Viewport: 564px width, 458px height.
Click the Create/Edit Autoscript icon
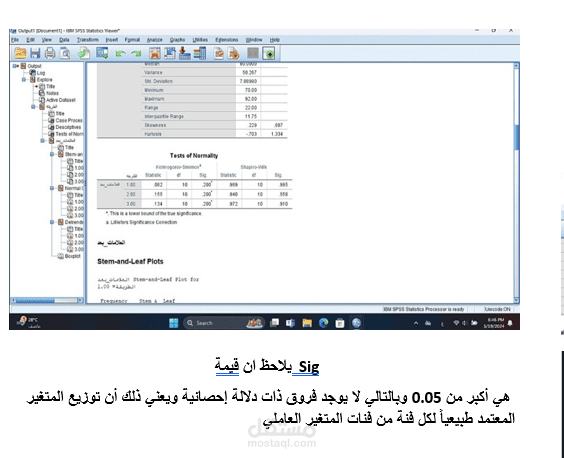(218, 53)
